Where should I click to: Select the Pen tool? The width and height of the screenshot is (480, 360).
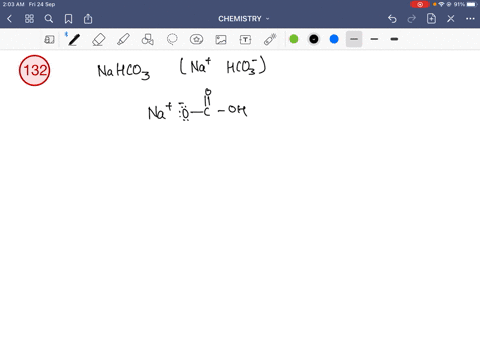click(74, 40)
